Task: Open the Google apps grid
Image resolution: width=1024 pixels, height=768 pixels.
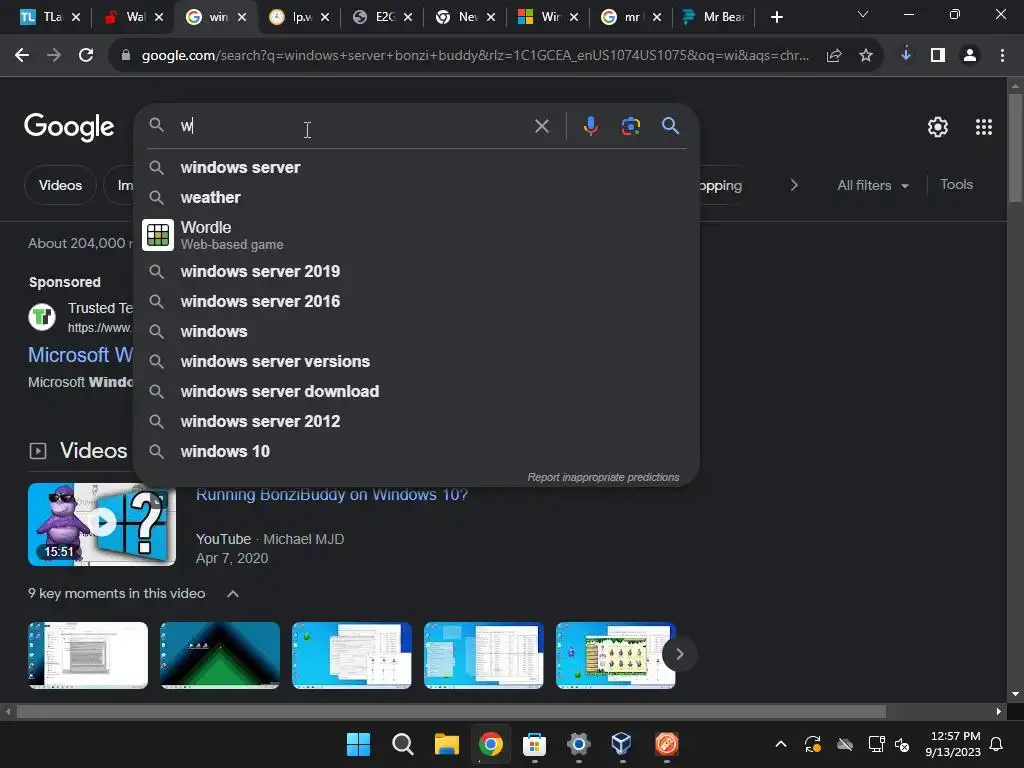Action: [x=984, y=127]
